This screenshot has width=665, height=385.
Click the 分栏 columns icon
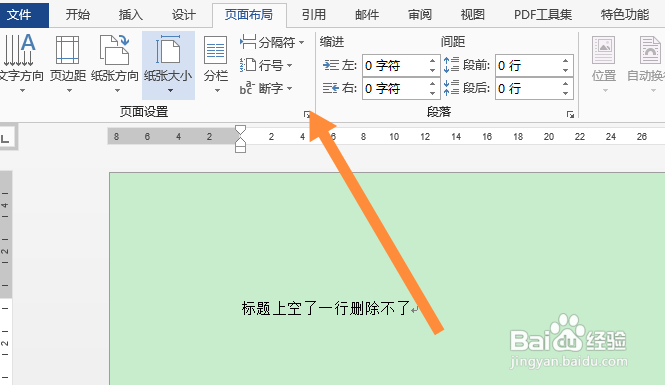pyautogui.click(x=216, y=50)
